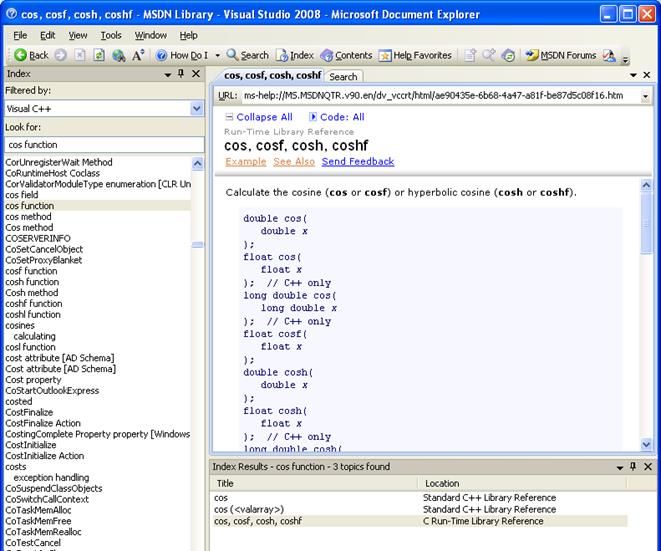
Task: Close the current document tab
Action: [647, 75]
